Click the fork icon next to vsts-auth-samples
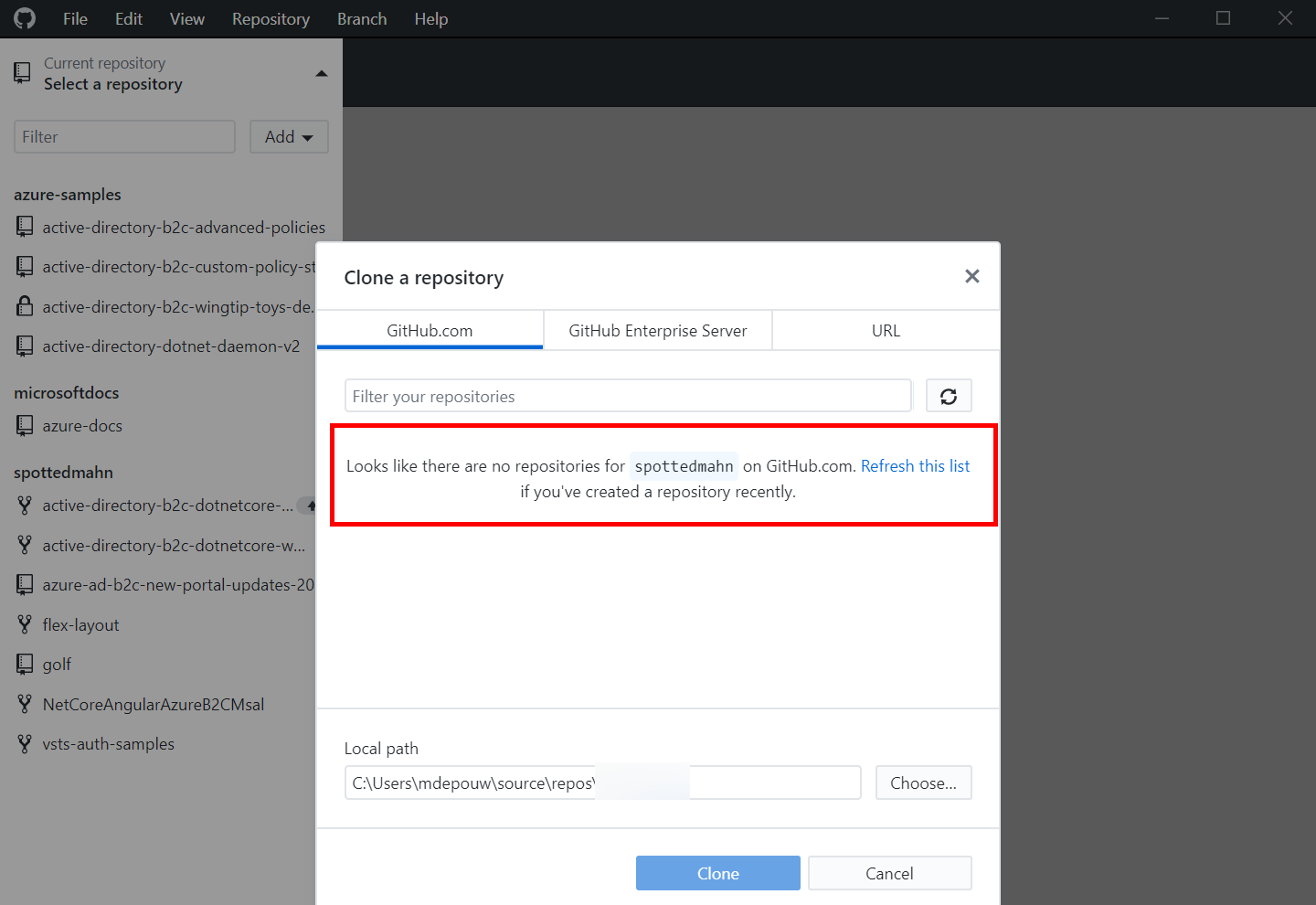The height and width of the screenshot is (905, 1316). (25, 743)
